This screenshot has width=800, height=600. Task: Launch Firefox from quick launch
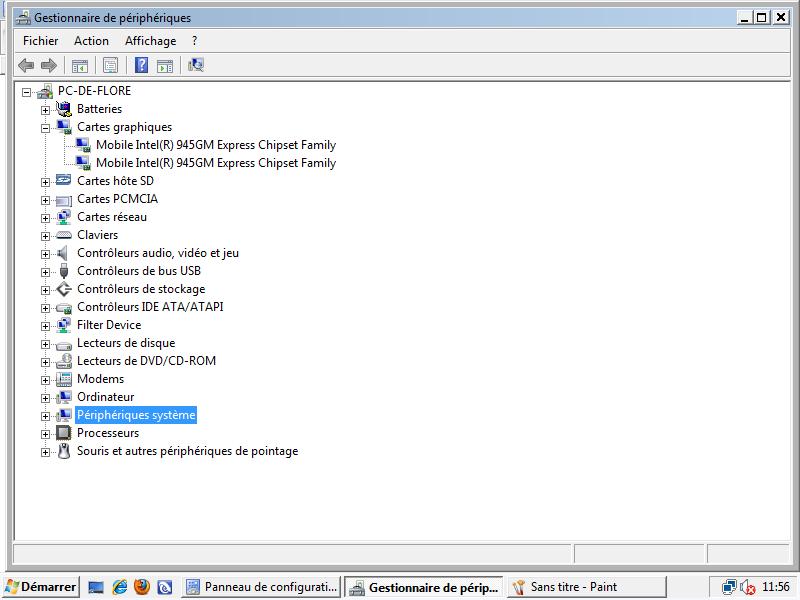142,587
